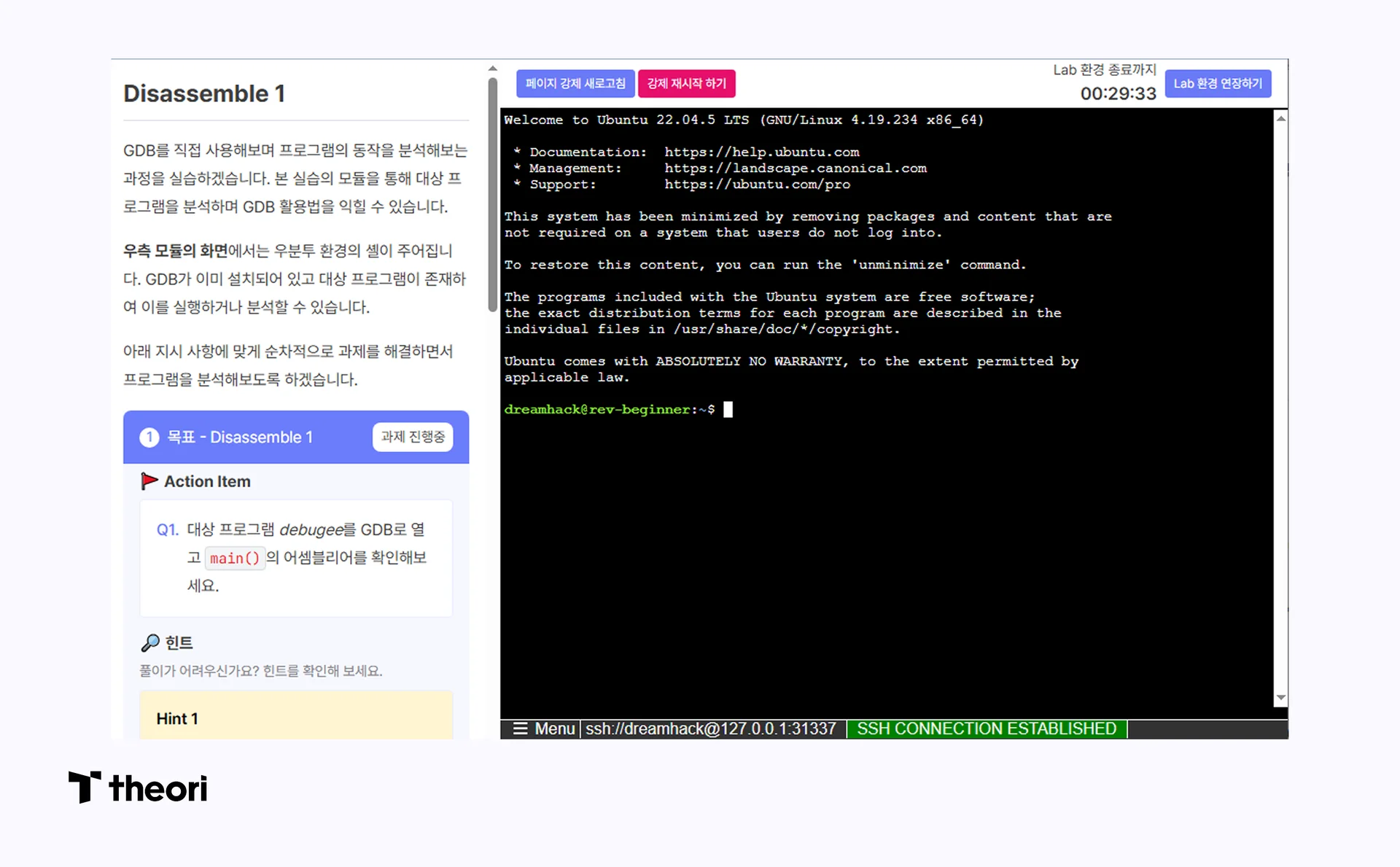Click the circled number 1 badge in goal header
Viewport: 1400px width, 867px height.
pyautogui.click(x=149, y=437)
